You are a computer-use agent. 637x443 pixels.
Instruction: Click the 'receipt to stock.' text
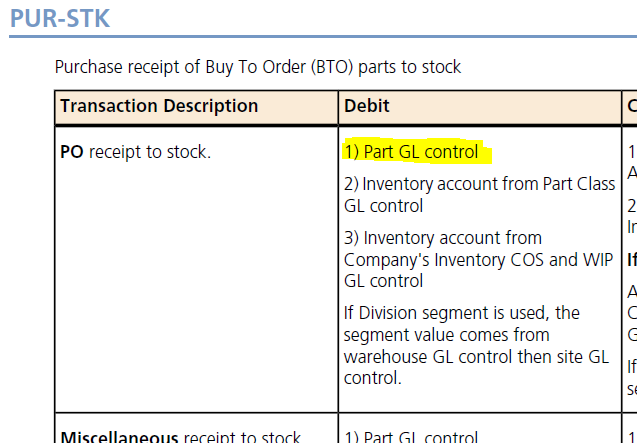(x=150, y=152)
